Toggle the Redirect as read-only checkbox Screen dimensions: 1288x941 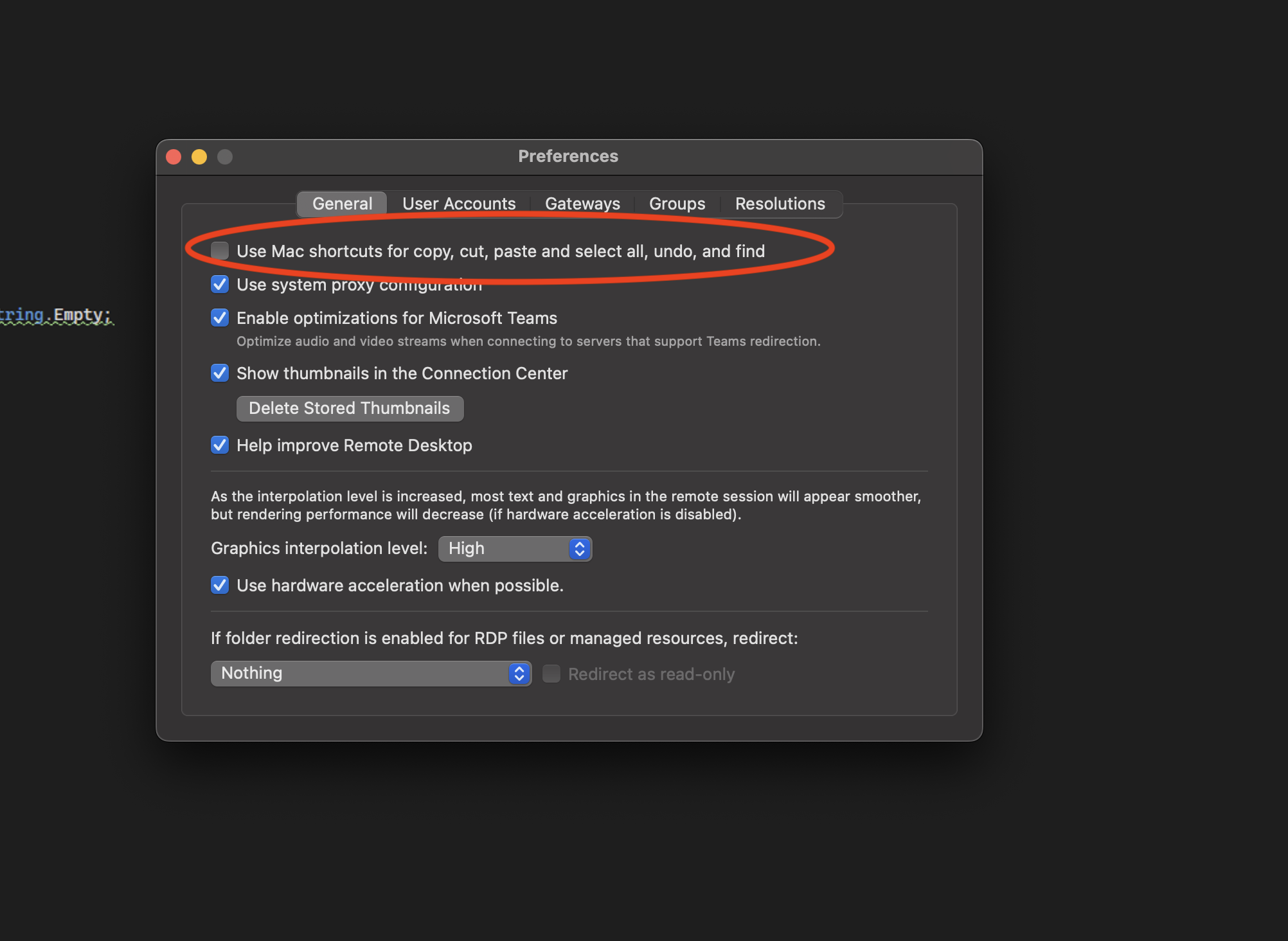pos(551,674)
